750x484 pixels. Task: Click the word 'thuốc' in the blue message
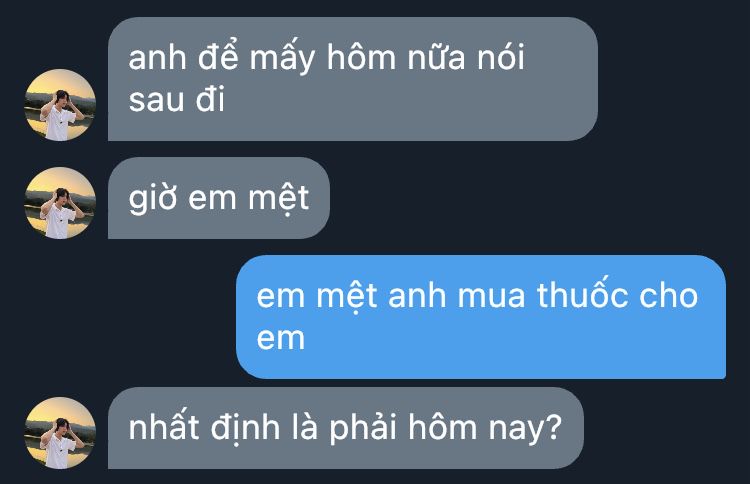583,294
